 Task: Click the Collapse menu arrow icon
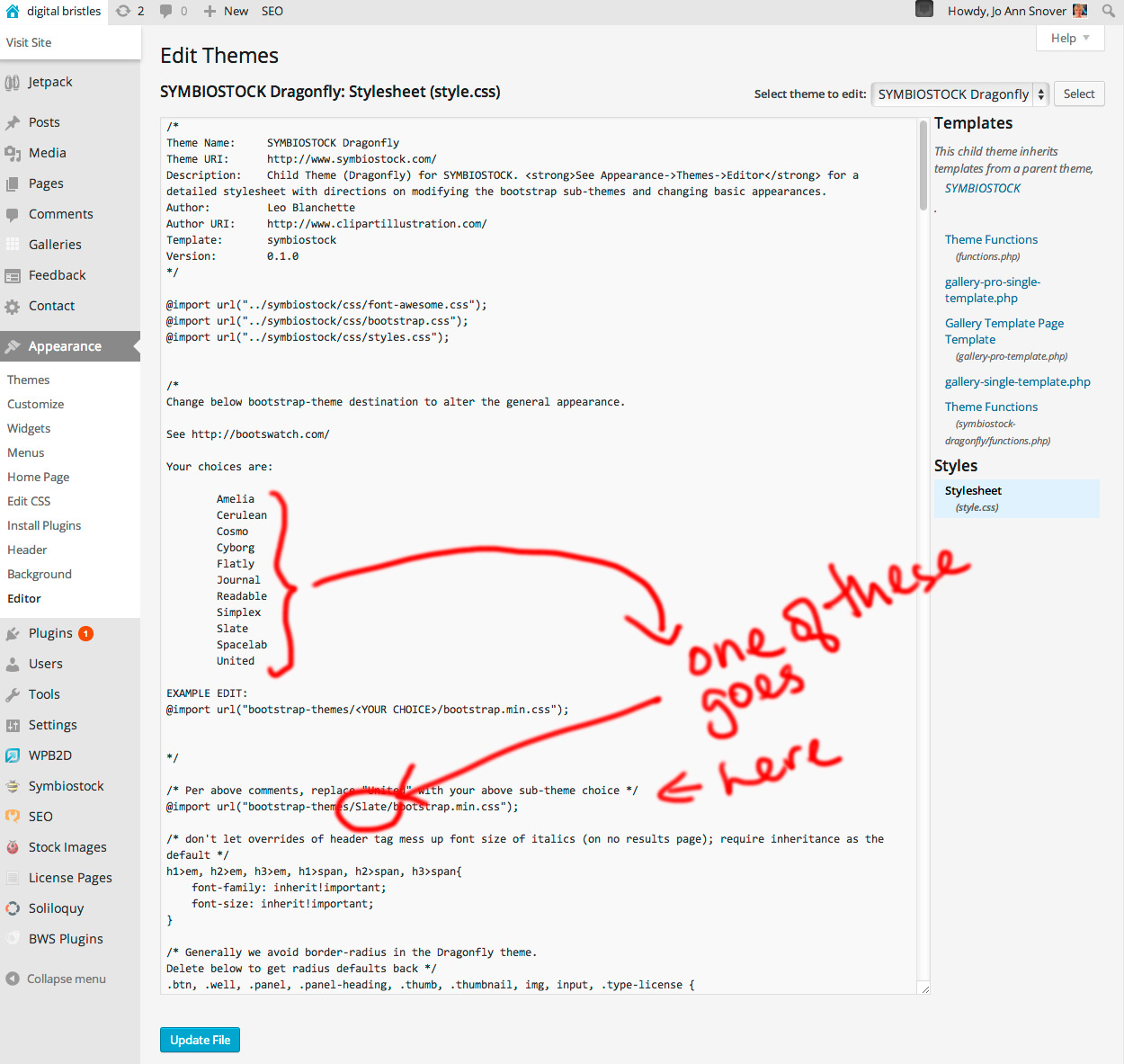coord(13,979)
